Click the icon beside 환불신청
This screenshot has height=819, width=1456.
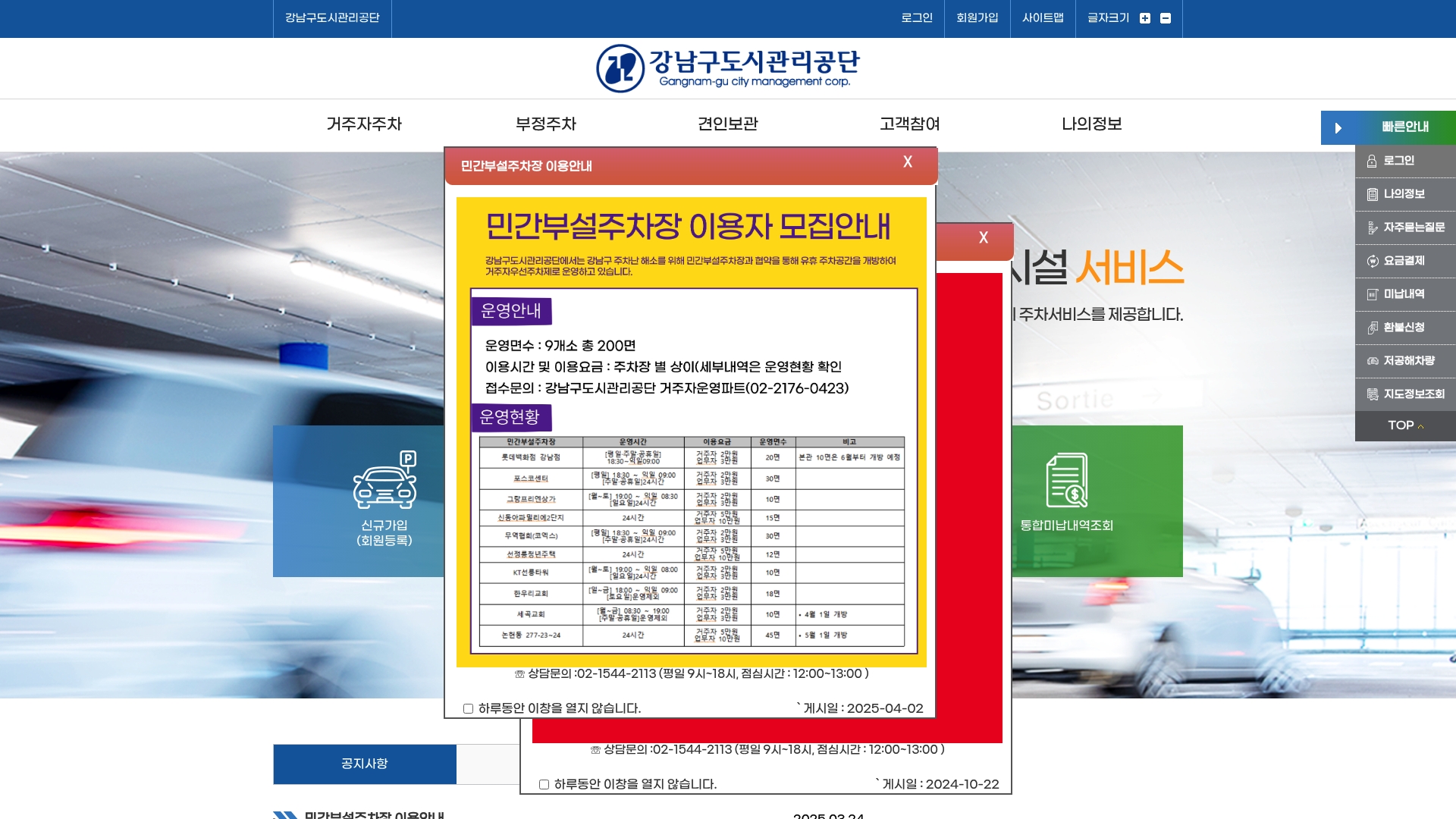[x=1372, y=328]
